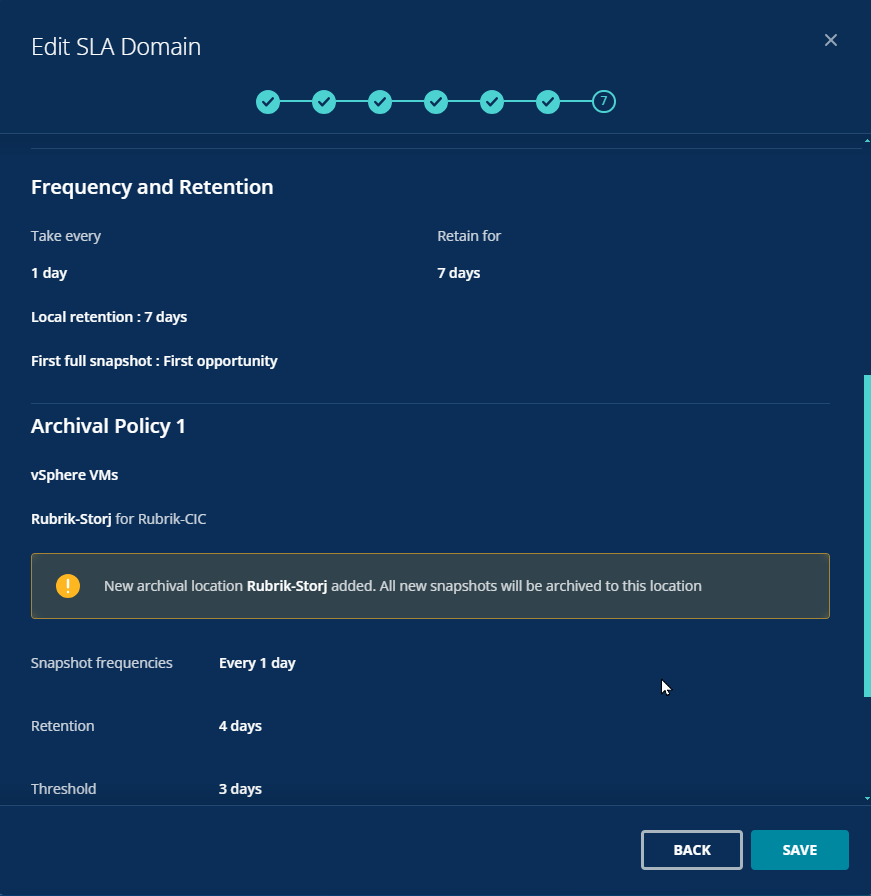
Task: Click the 'Every 1 day' snapshot frequency value
Action: [x=257, y=663]
